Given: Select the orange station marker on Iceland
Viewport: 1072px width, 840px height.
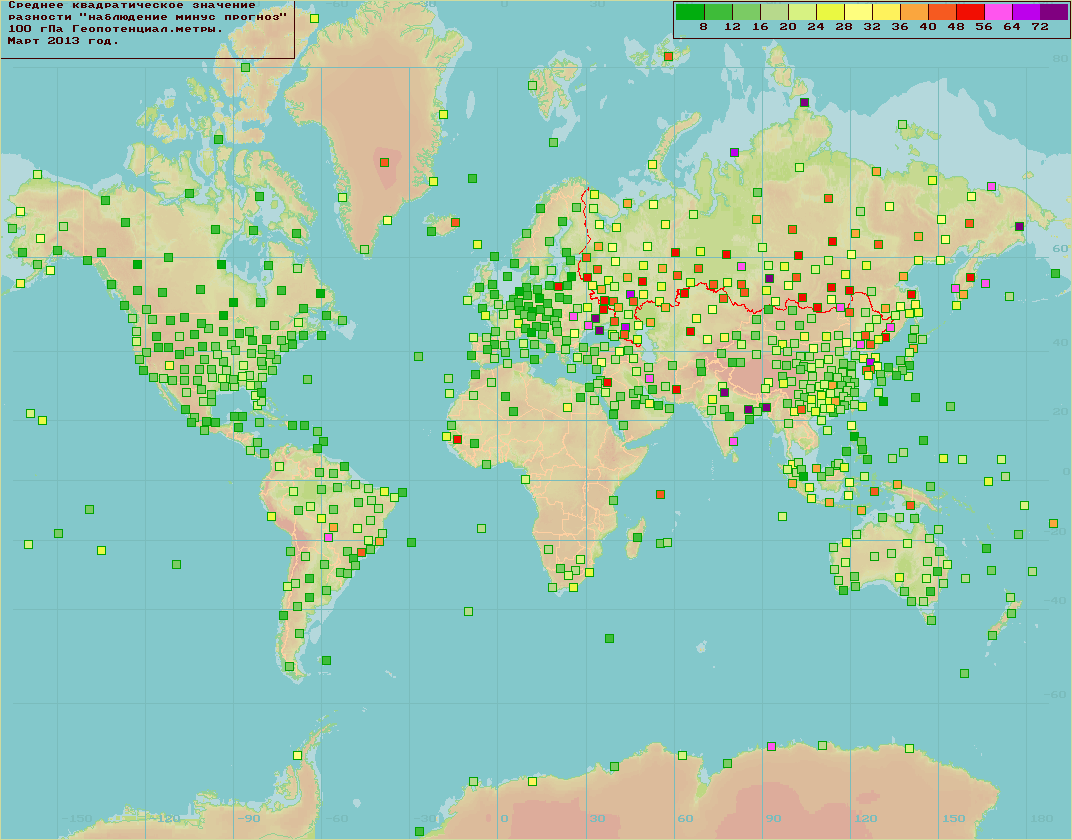Looking at the screenshot, I should [x=455, y=223].
